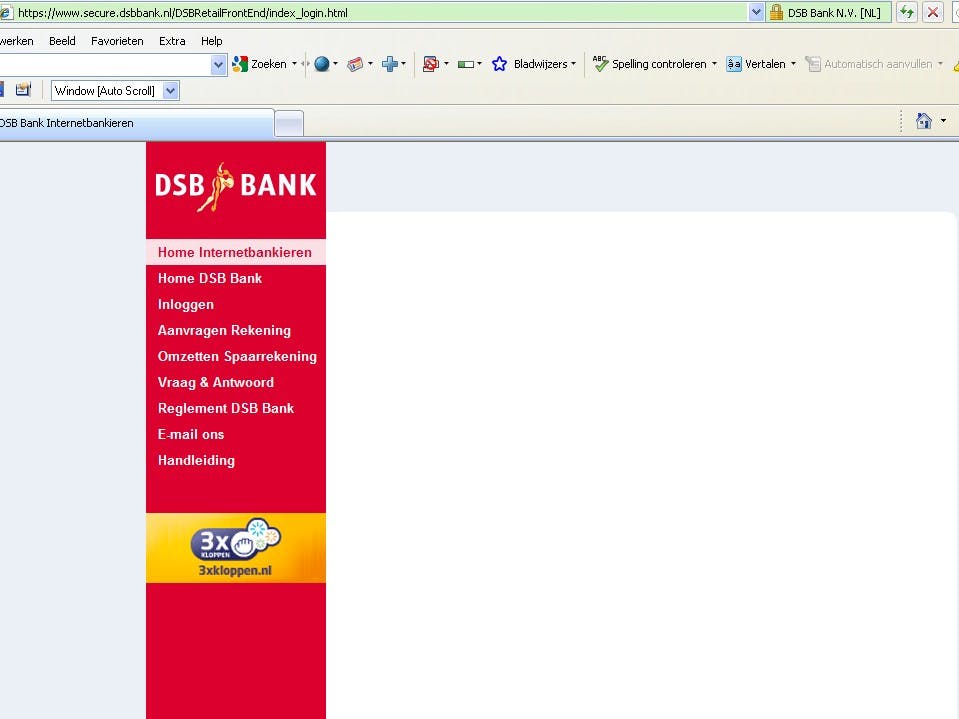This screenshot has width=959, height=719.
Task: Click the PageRank bar icon
Action: coord(466,64)
